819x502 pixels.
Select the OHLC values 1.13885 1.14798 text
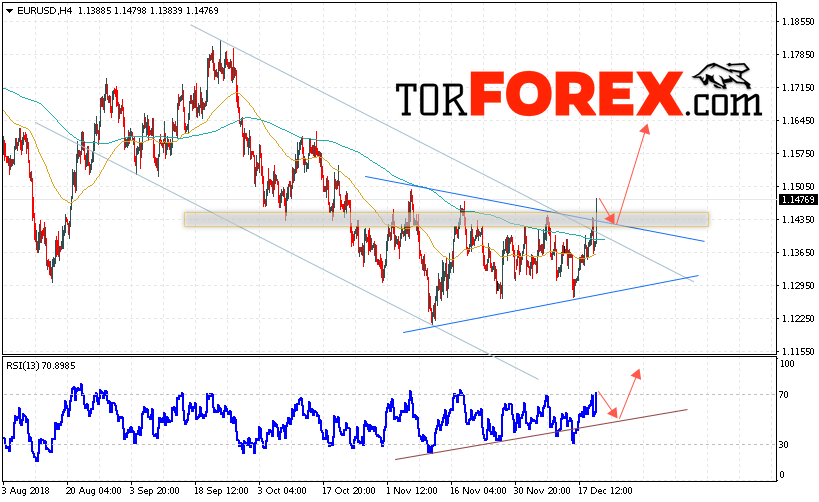tap(113, 10)
